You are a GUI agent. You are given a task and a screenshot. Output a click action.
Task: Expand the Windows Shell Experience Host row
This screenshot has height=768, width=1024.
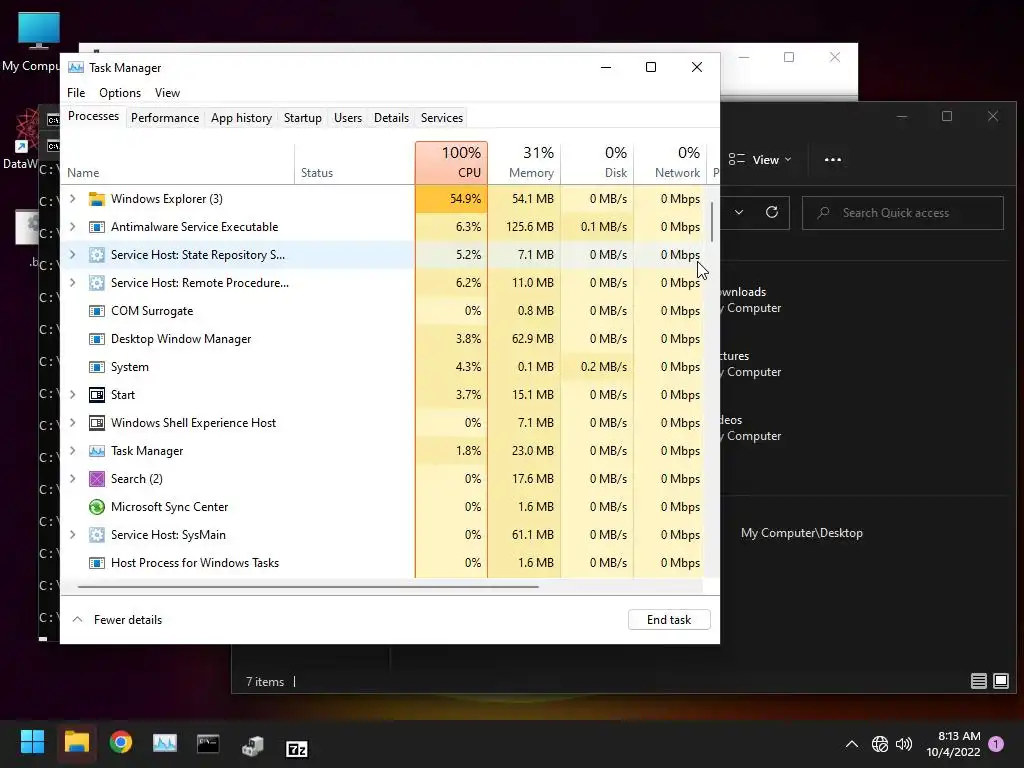[x=72, y=423]
